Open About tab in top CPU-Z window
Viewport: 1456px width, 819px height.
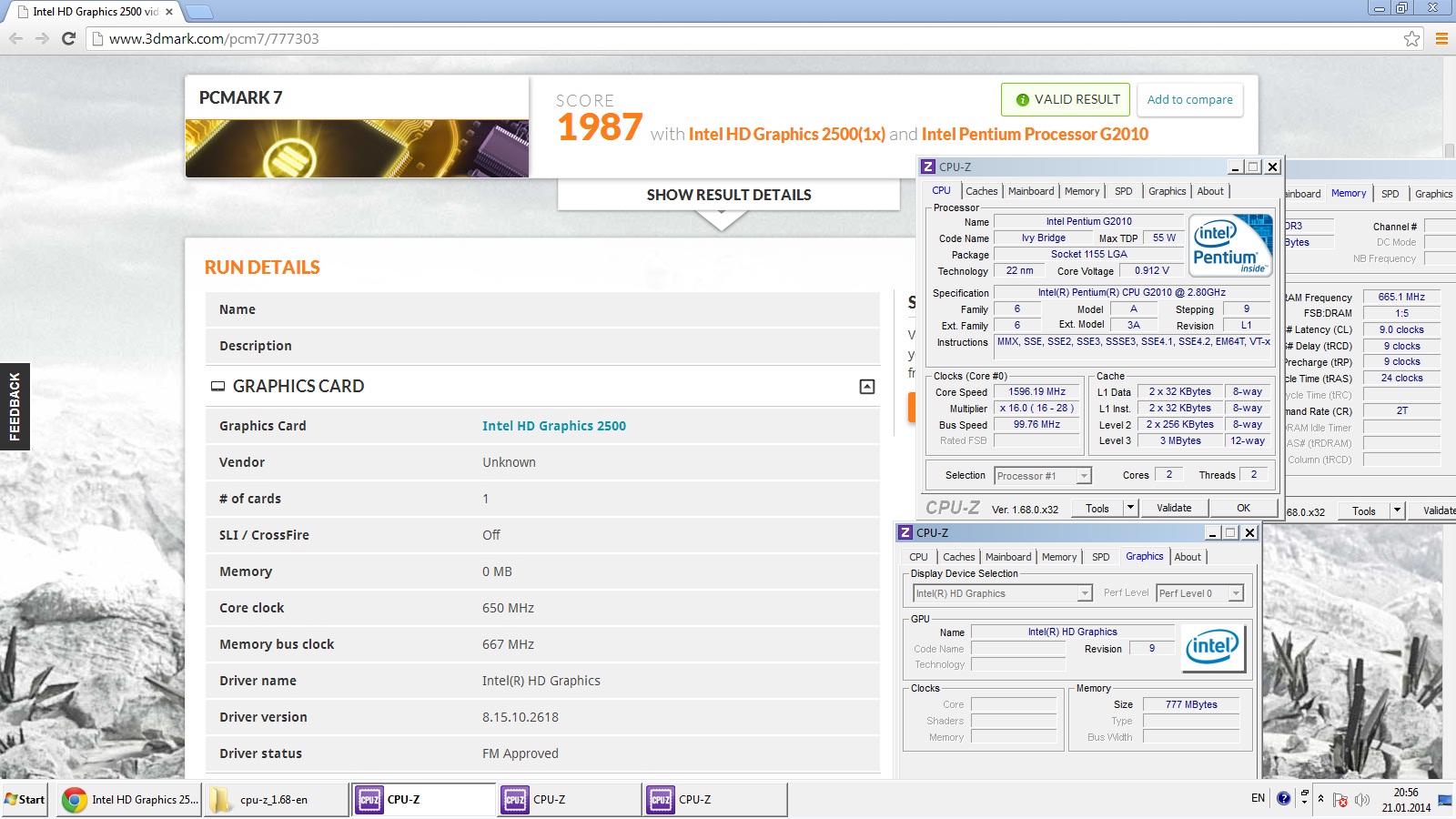[1210, 191]
